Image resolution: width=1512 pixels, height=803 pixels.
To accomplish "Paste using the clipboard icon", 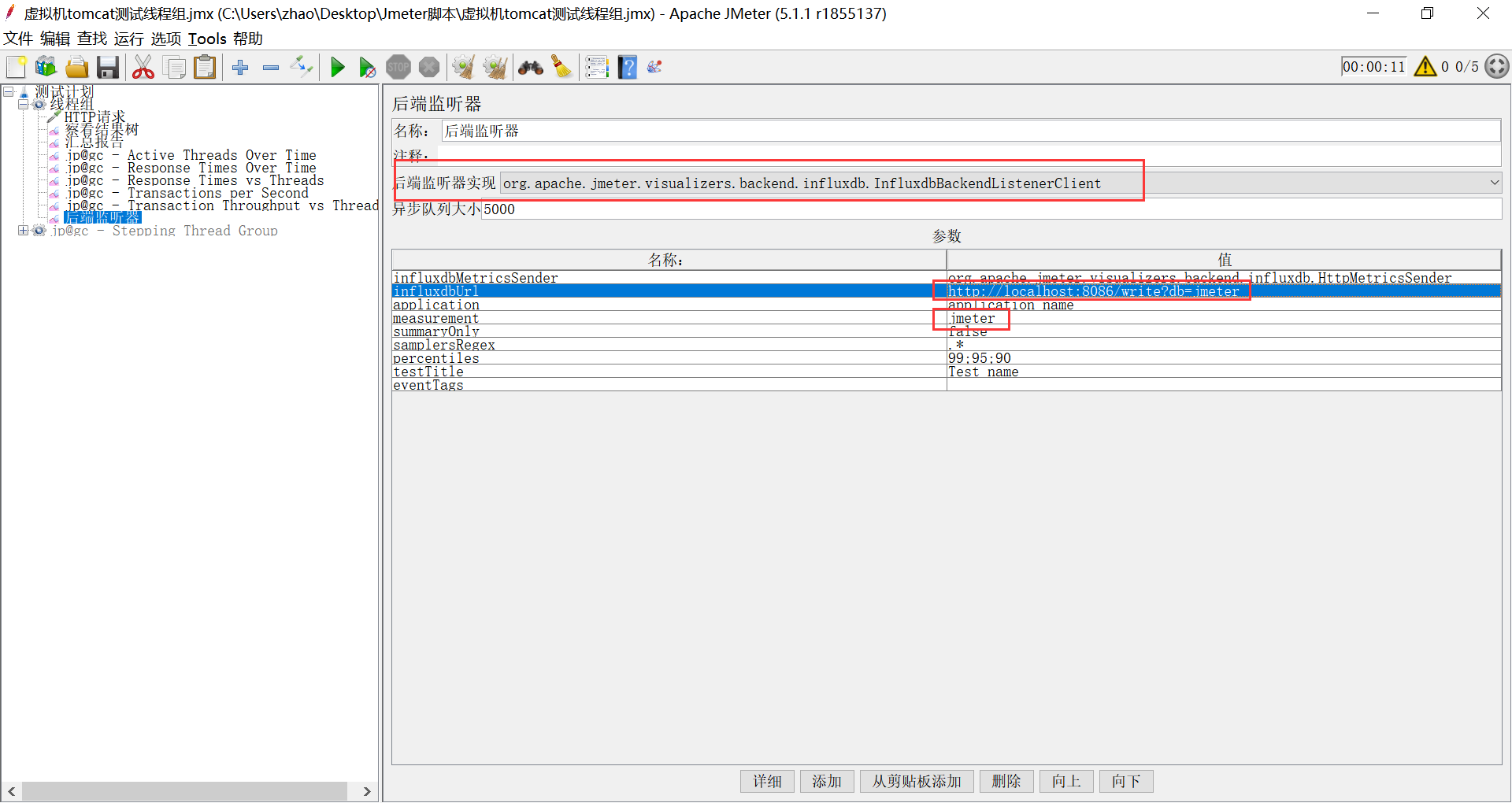I will point(205,68).
